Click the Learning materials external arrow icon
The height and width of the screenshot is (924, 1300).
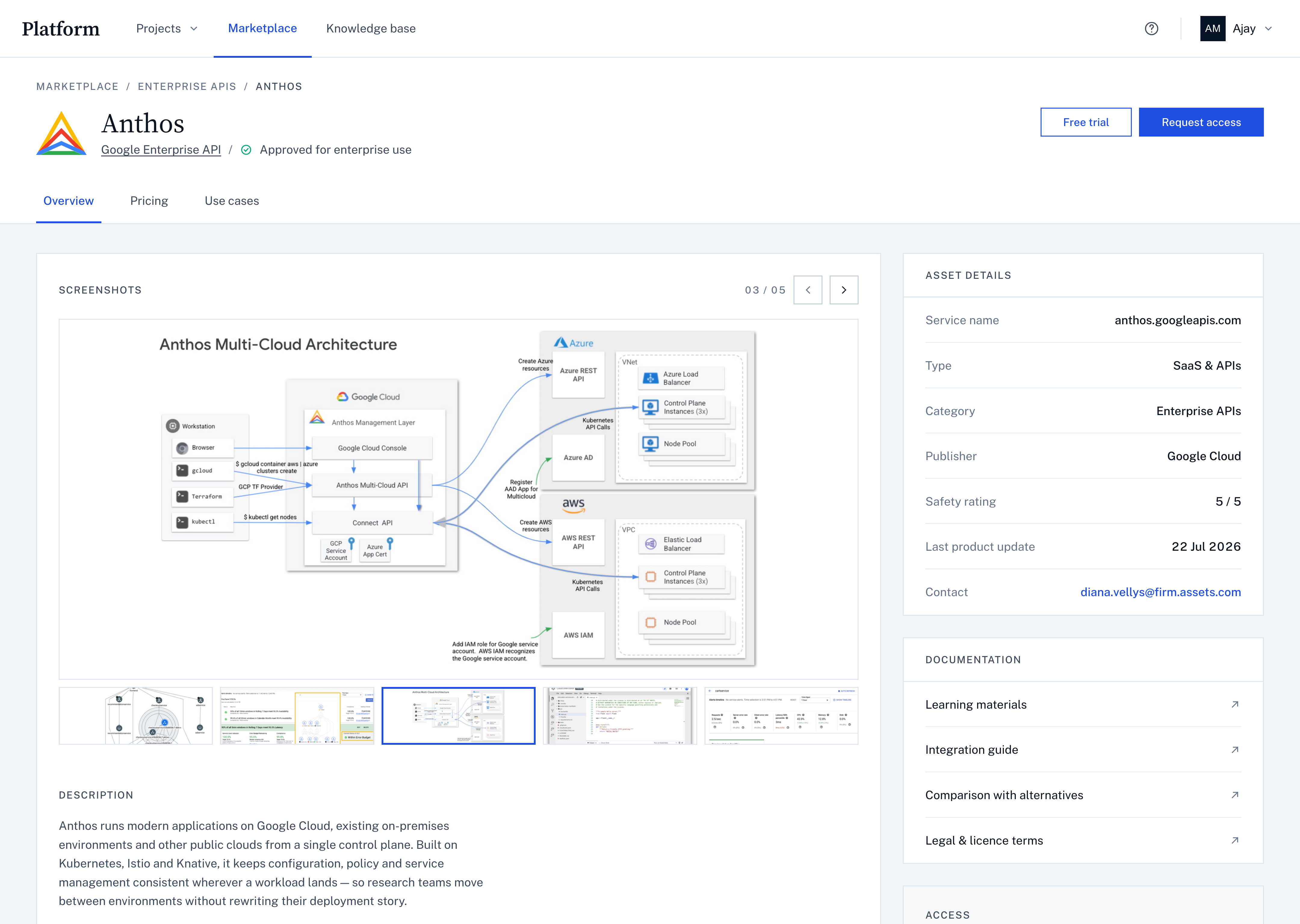click(x=1234, y=704)
